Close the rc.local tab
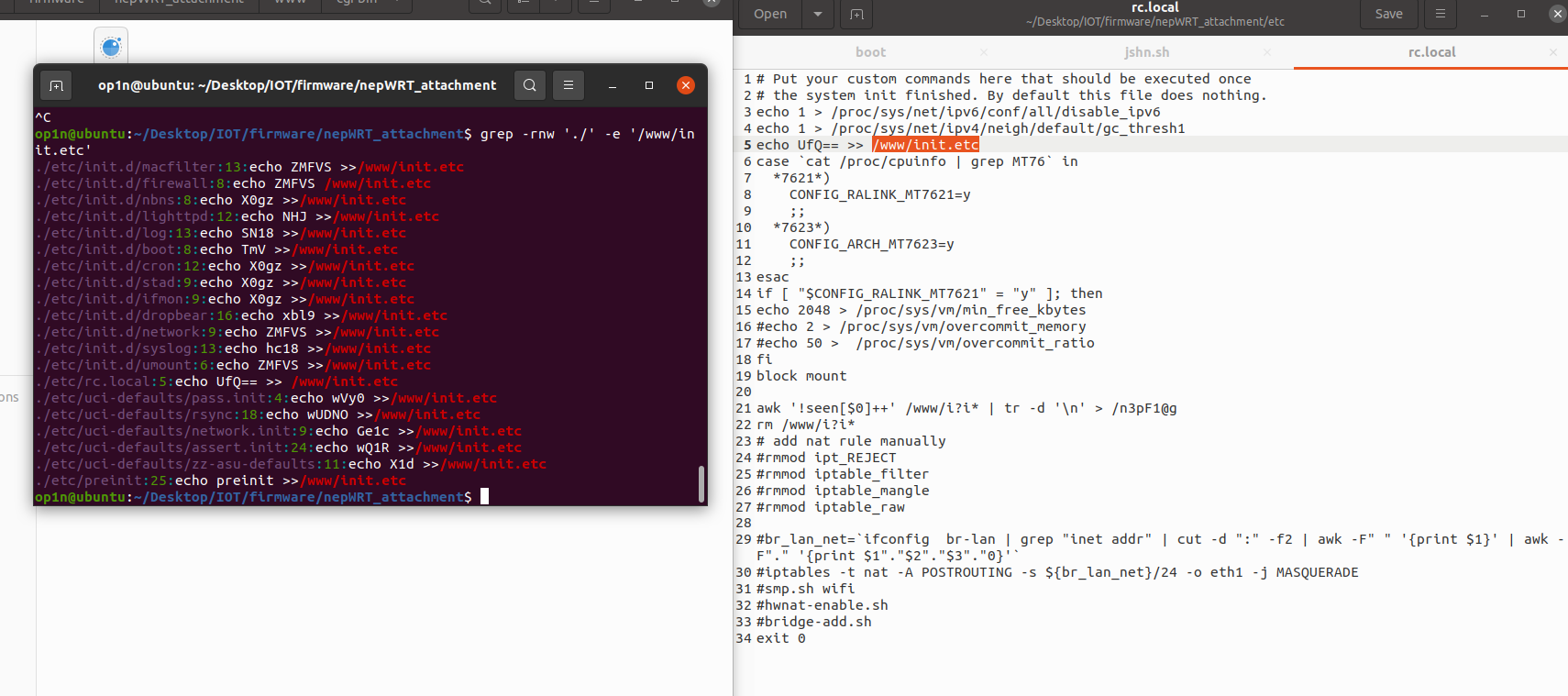 1553,52
